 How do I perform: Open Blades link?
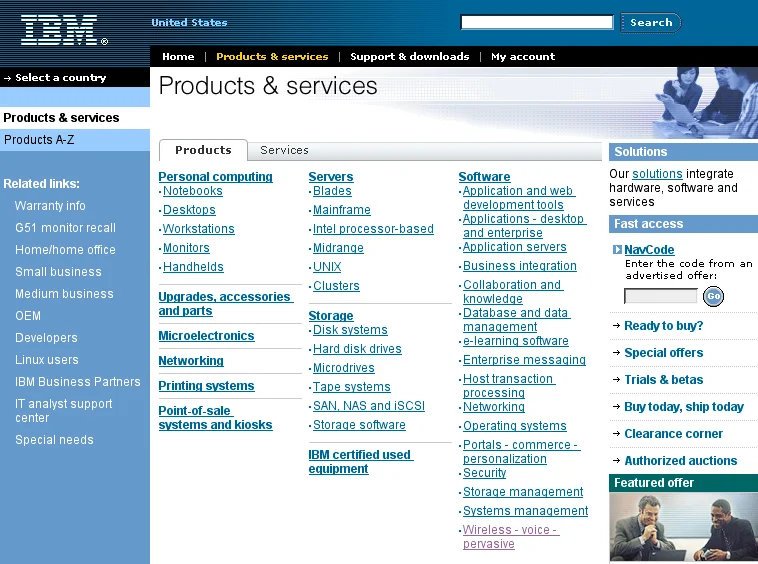[332, 191]
